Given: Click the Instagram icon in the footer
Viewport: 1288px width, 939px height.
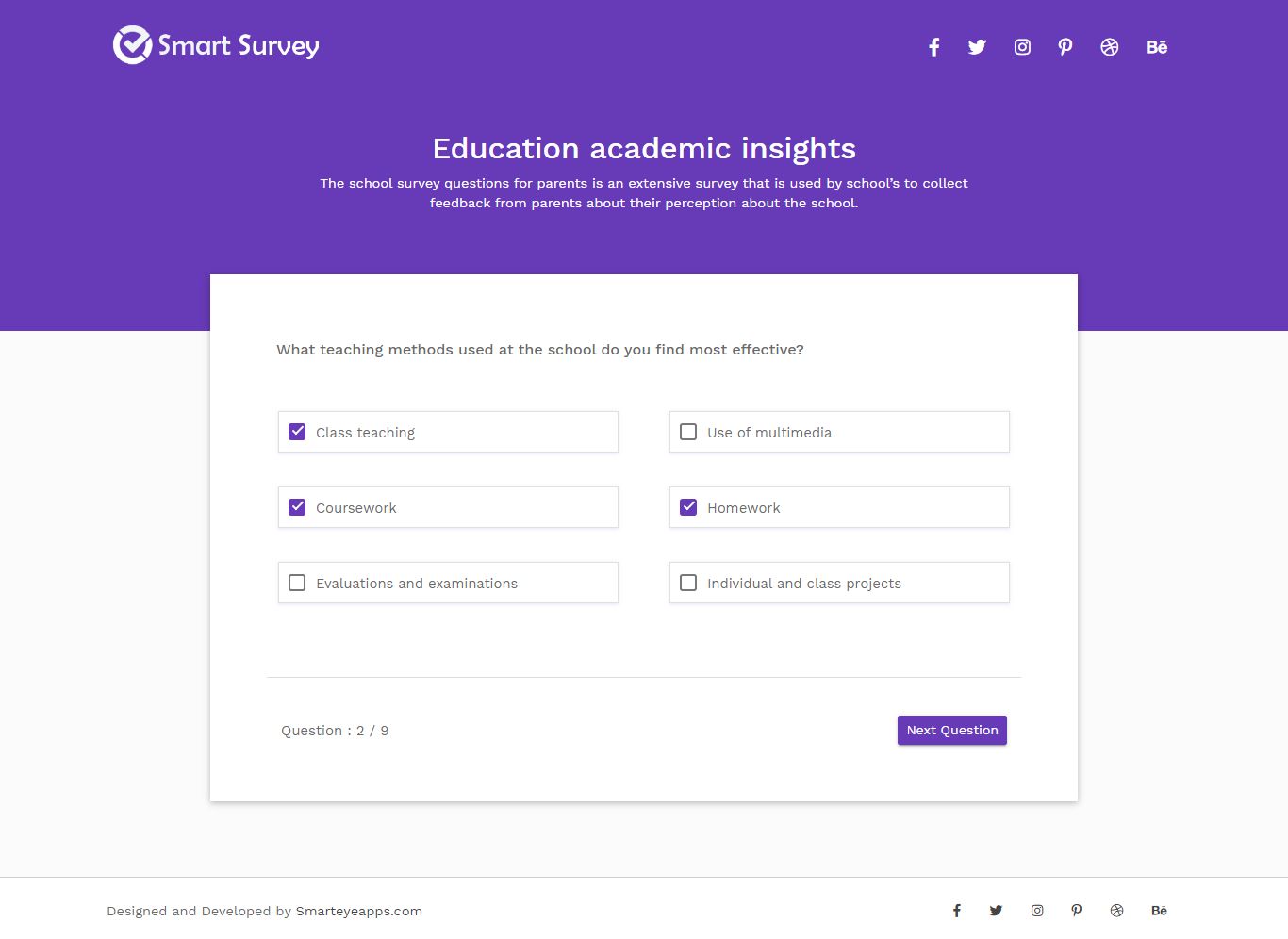Looking at the screenshot, I should coord(1037,911).
